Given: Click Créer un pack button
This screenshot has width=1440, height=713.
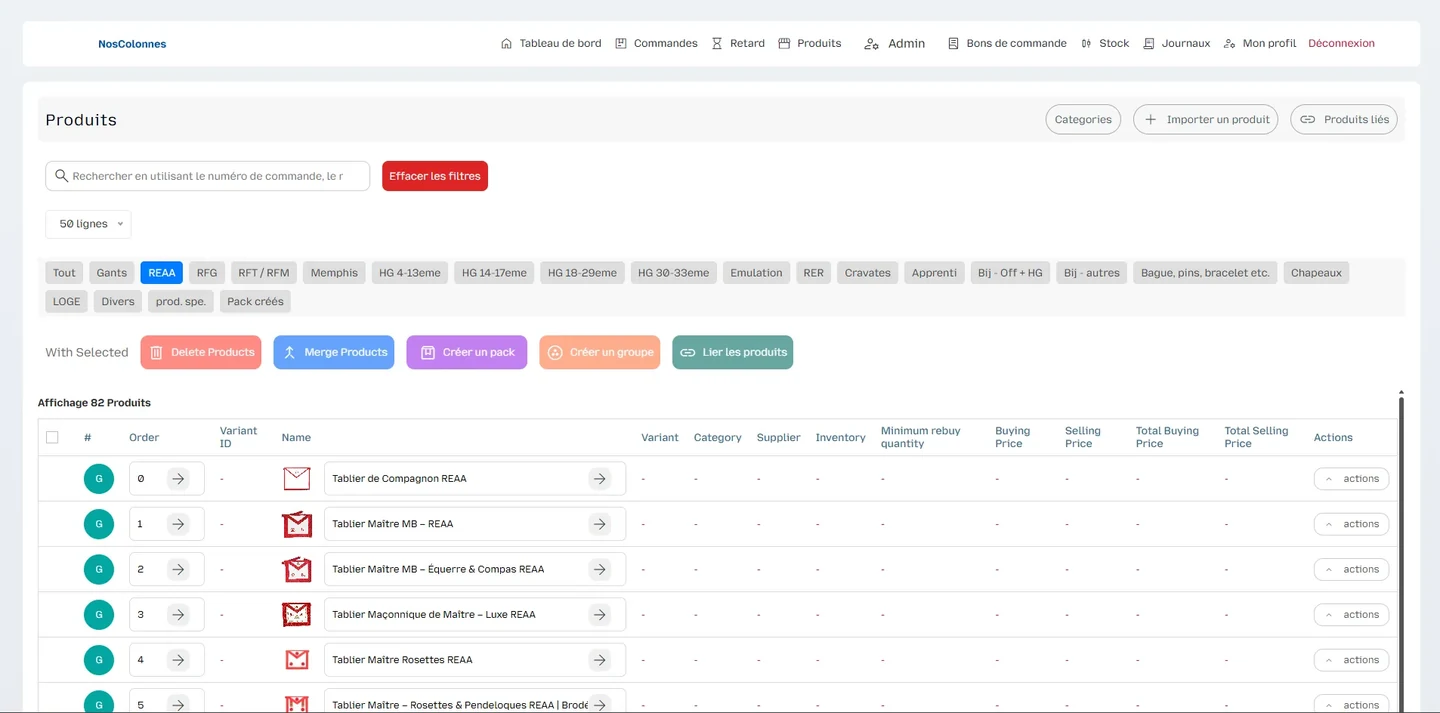Looking at the screenshot, I should click(x=467, y=352).
